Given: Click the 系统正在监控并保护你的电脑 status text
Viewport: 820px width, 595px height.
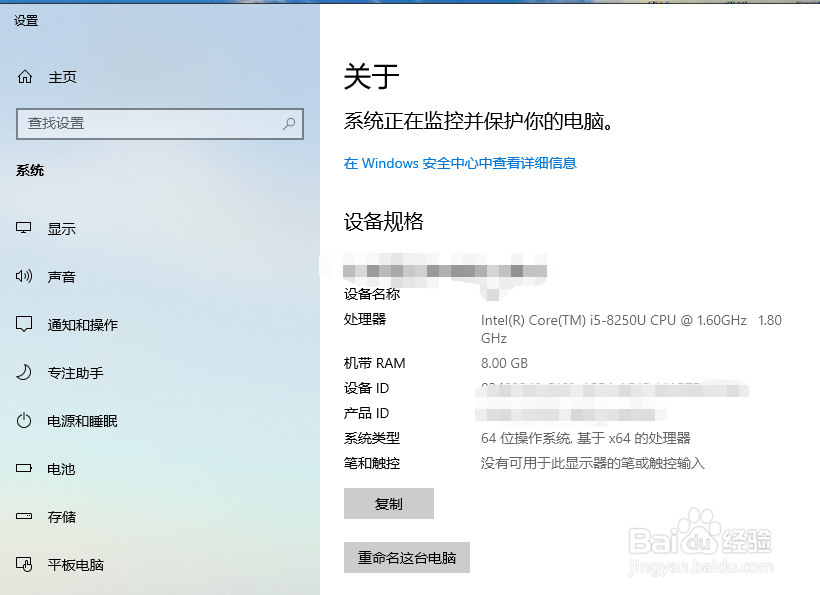Looking at the screenshot, I should 478,121.
